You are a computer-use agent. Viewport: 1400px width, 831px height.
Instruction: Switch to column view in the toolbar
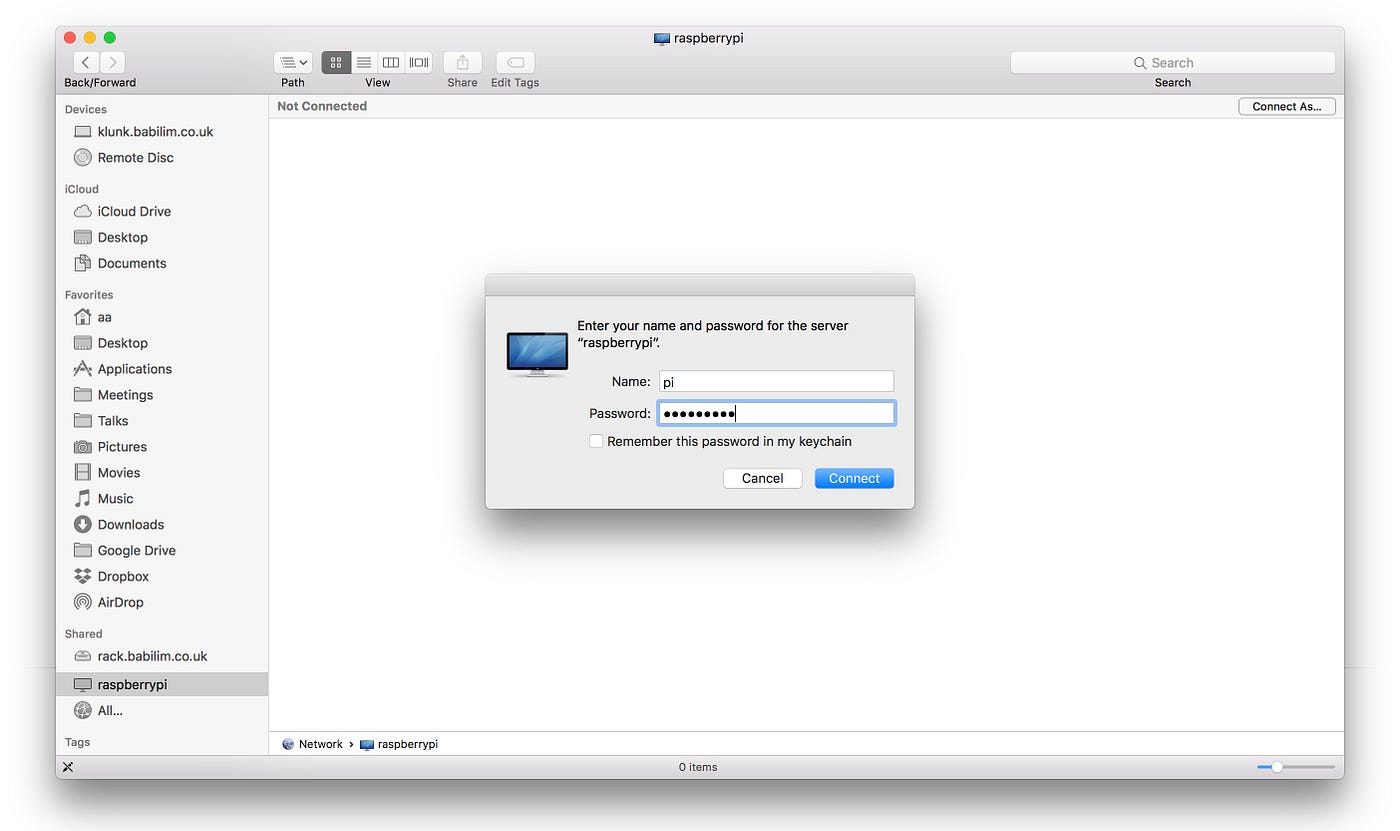point(390,62)
